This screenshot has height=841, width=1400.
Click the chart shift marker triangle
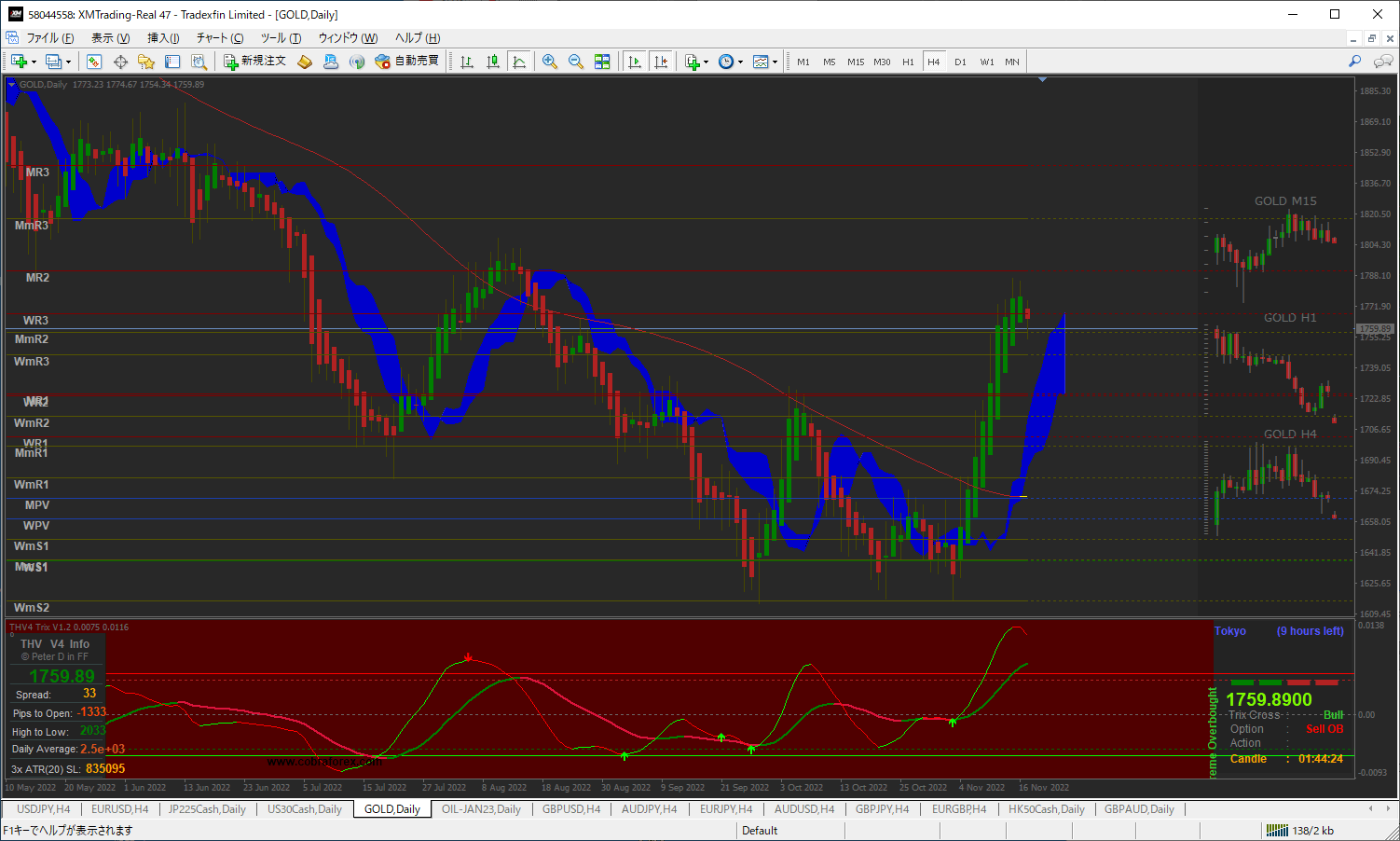coord(1042,80)
